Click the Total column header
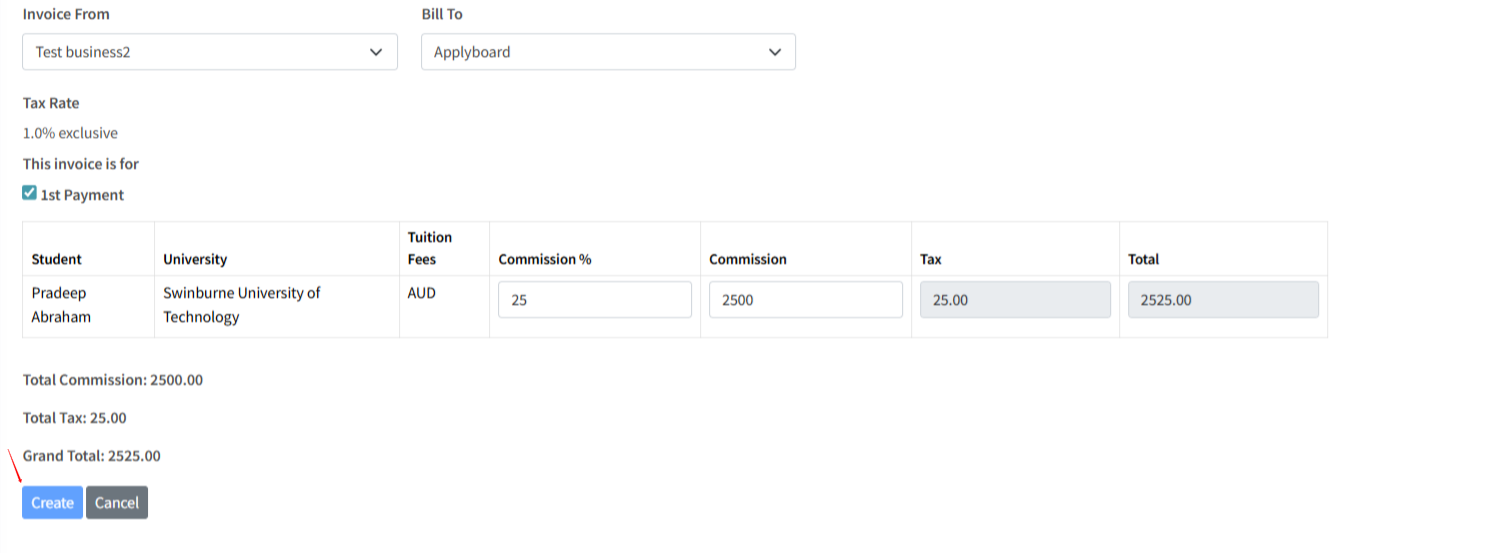The image size is (1504, 553). 1143,259
